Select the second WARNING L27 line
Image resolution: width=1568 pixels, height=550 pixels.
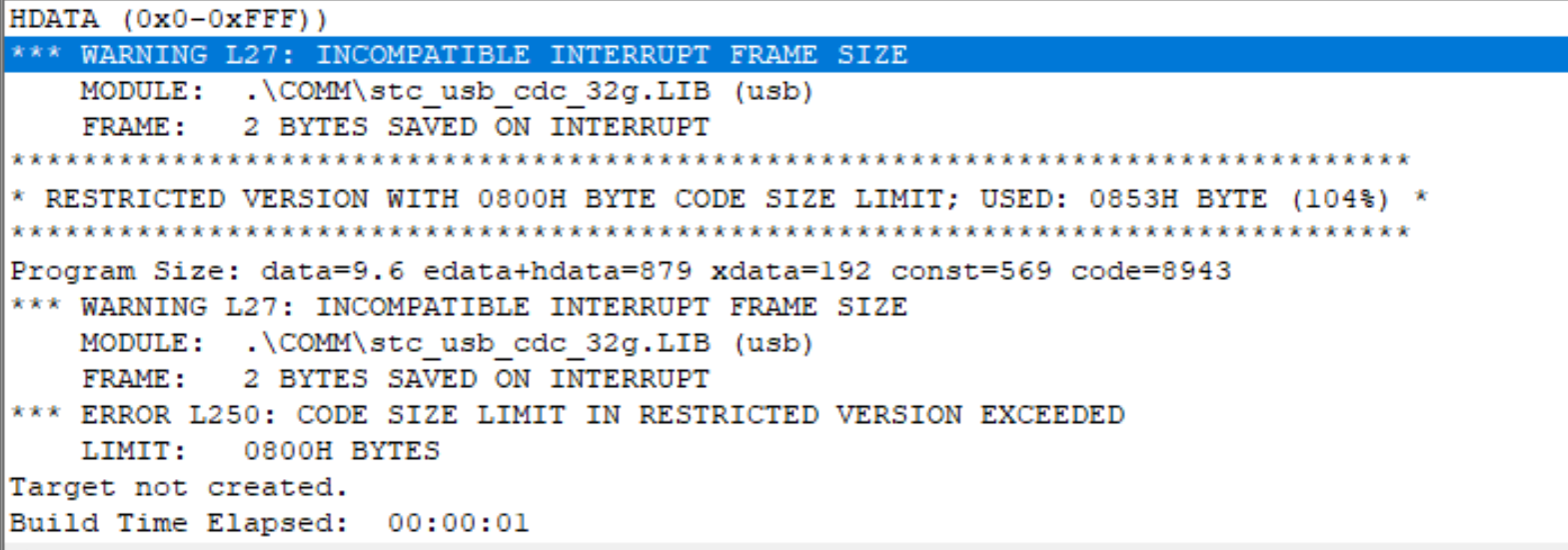click(459, 307)
